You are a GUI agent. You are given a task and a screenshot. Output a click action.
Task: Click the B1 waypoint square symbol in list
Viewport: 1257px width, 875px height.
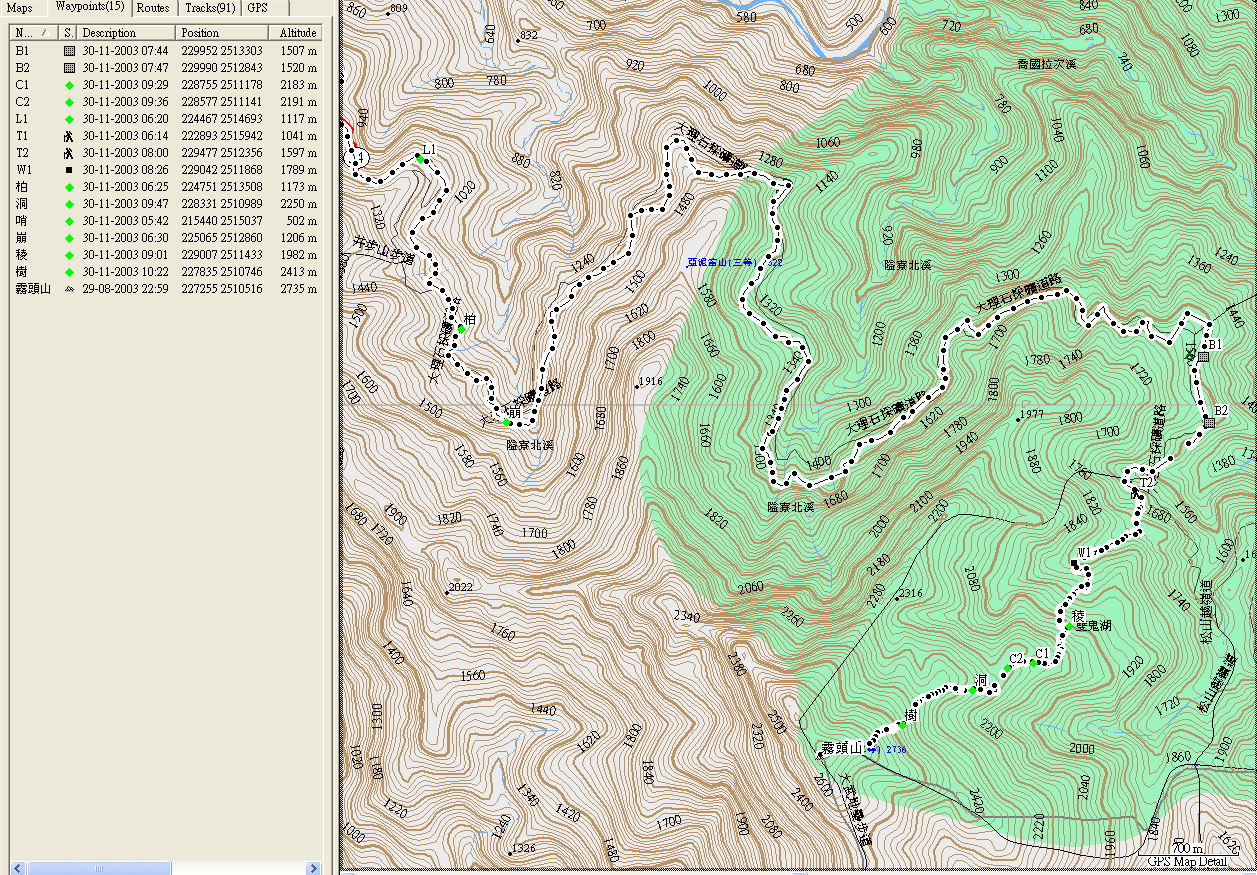pos(69,50)
